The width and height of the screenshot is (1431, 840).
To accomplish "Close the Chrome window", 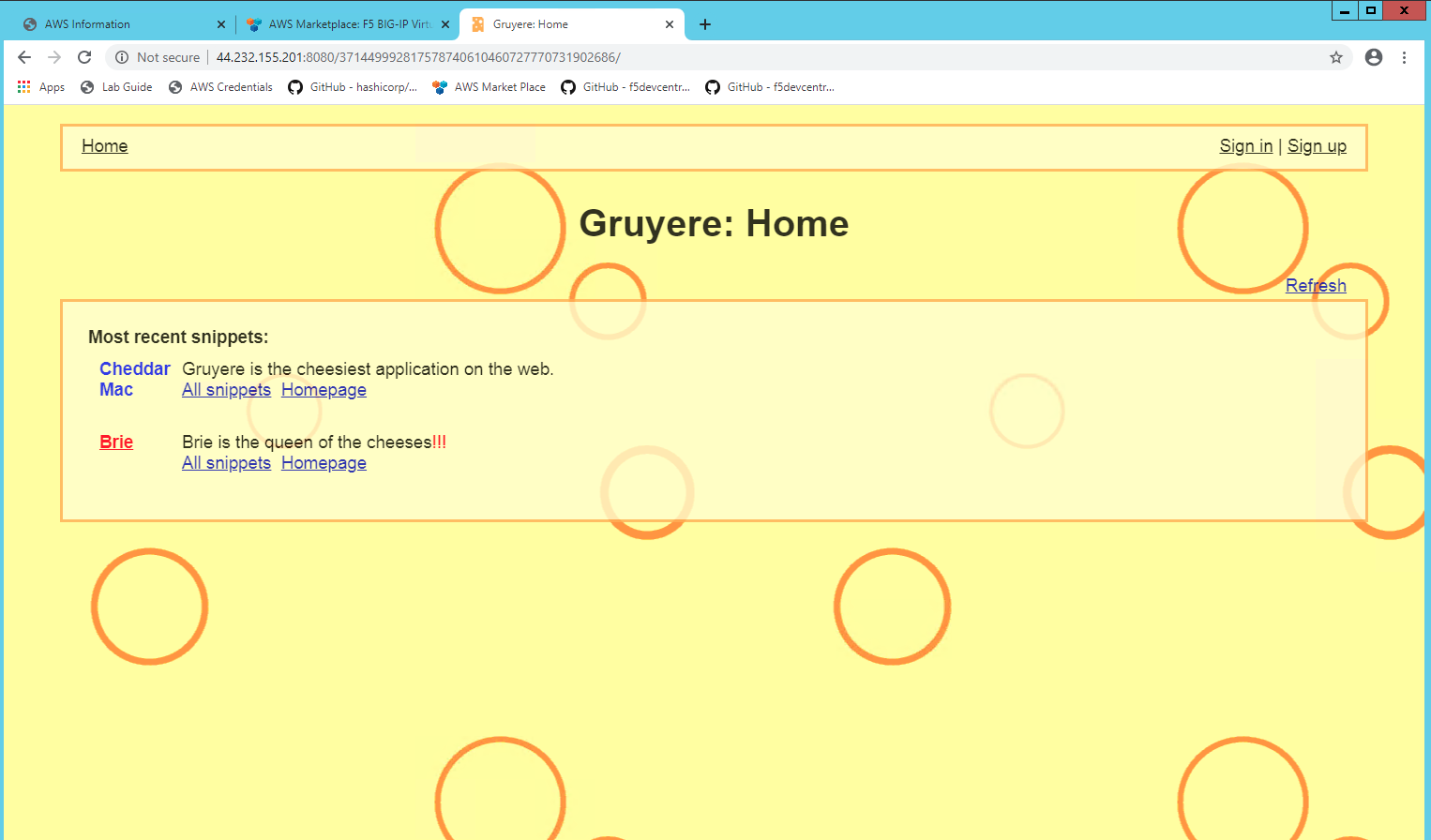I will tap(1404, 10).
